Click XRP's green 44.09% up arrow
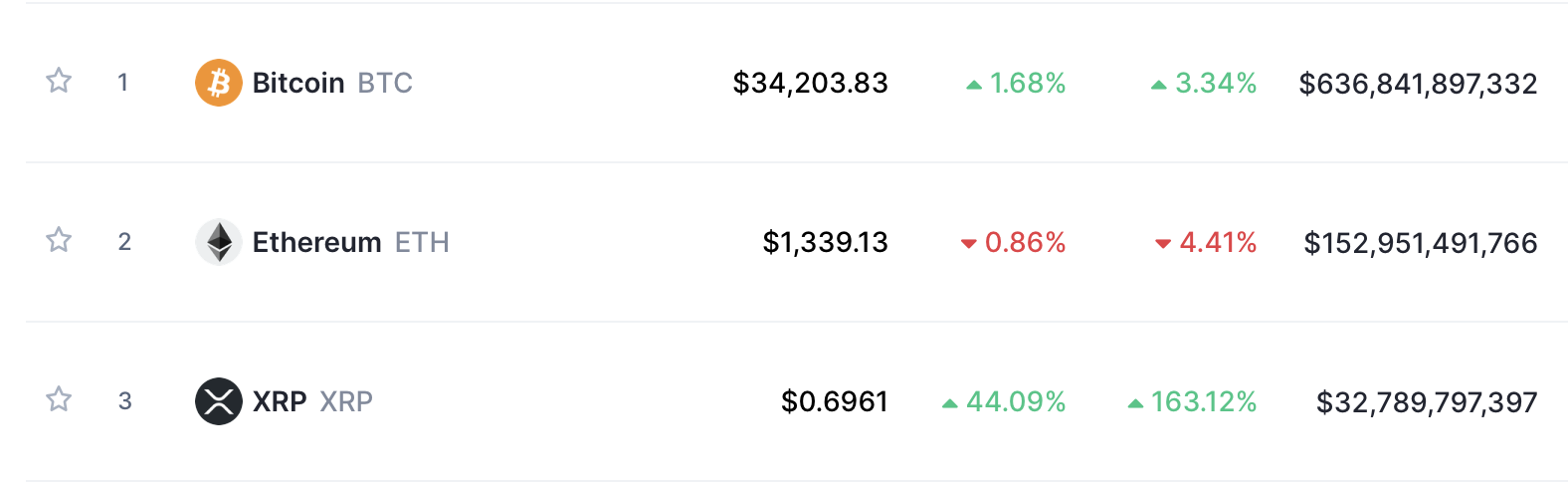The image size is (1568, 488). click(x=950, y=403)
